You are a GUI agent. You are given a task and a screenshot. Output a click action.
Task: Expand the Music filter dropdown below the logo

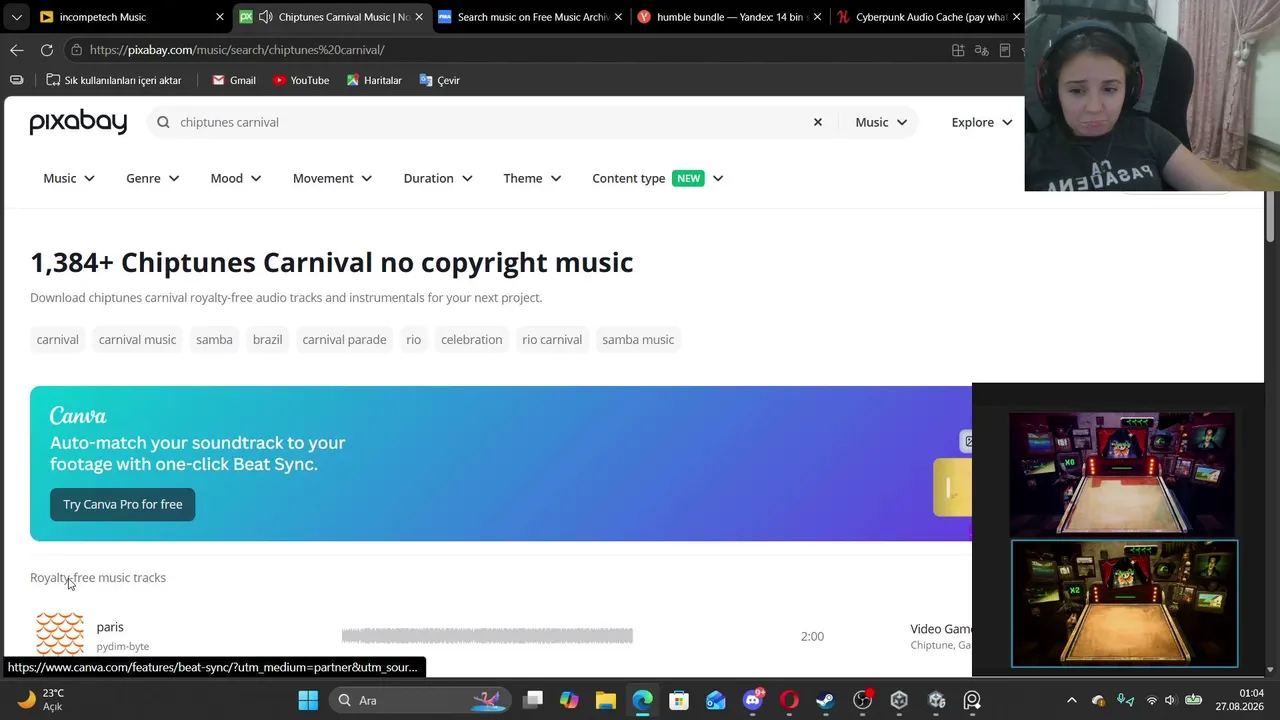pyautogui.click(x=69, y=178)
